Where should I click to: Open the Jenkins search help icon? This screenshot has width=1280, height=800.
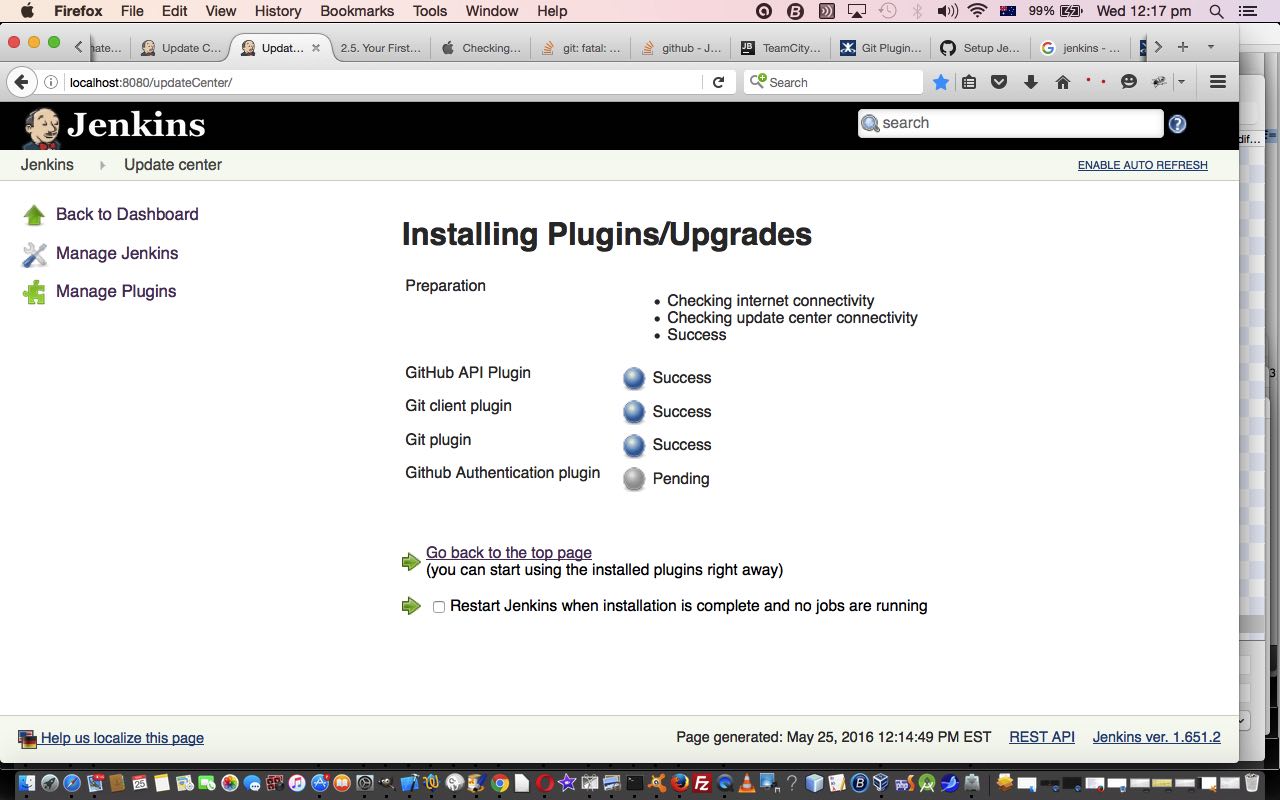point(1178,124)
